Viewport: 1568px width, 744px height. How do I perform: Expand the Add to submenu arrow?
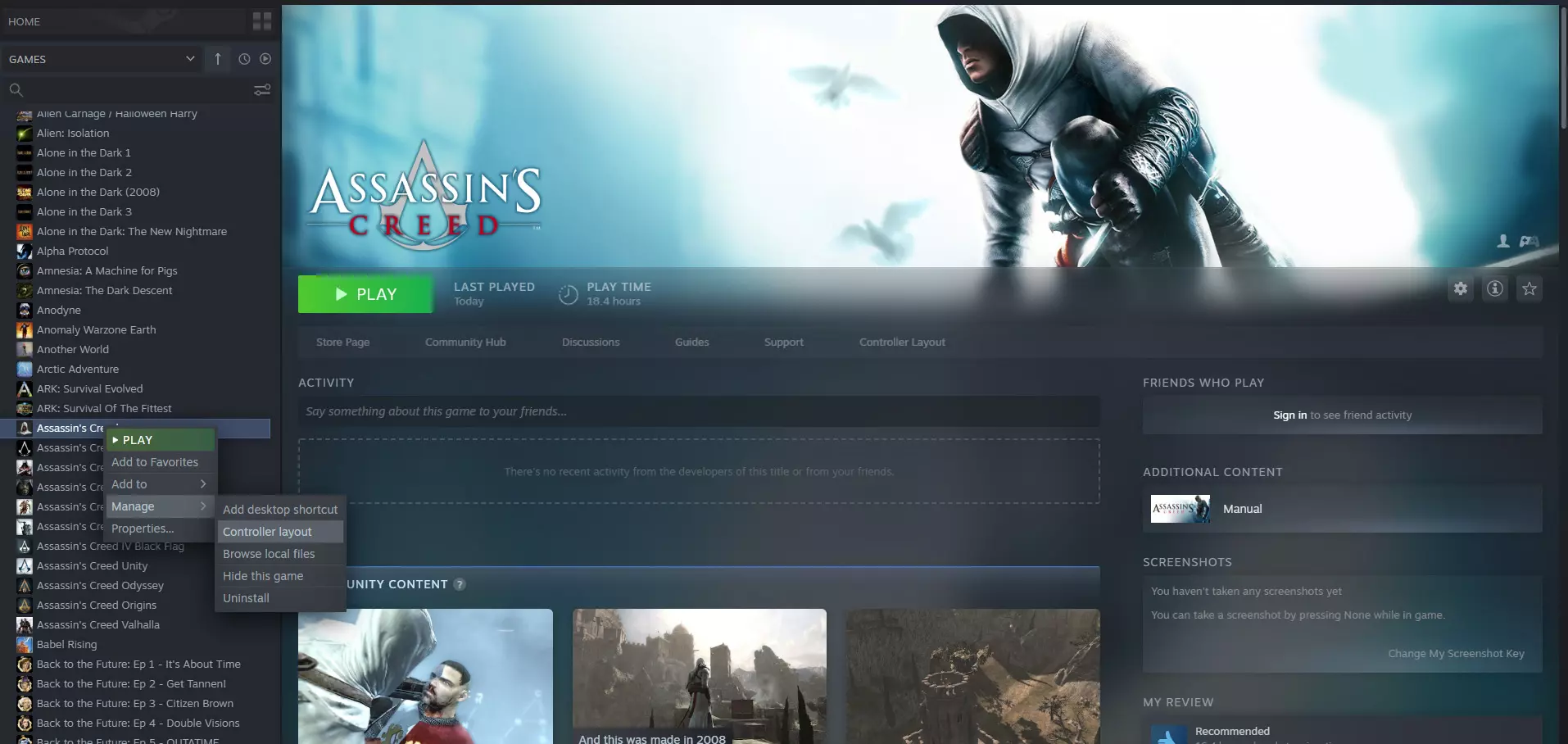click(203, 484)
